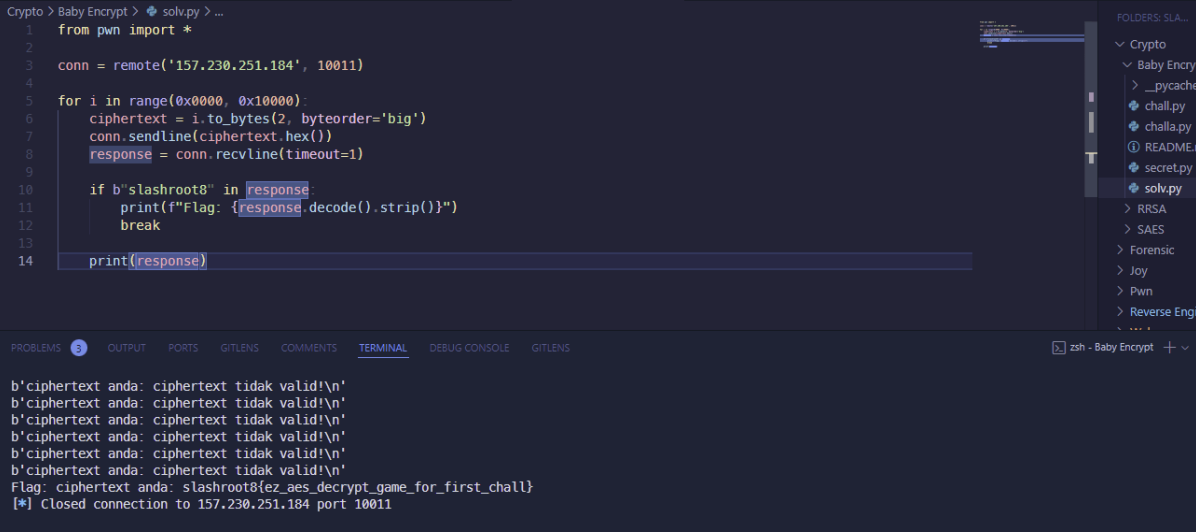Click line number 5 in the gutter
The image size is (1196, 532).
tap(29, 101)
